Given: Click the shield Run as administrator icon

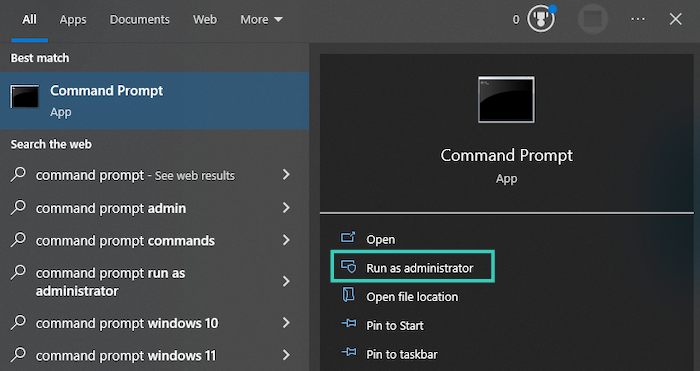Looking at the screenshot, I should tap(349, 267).
